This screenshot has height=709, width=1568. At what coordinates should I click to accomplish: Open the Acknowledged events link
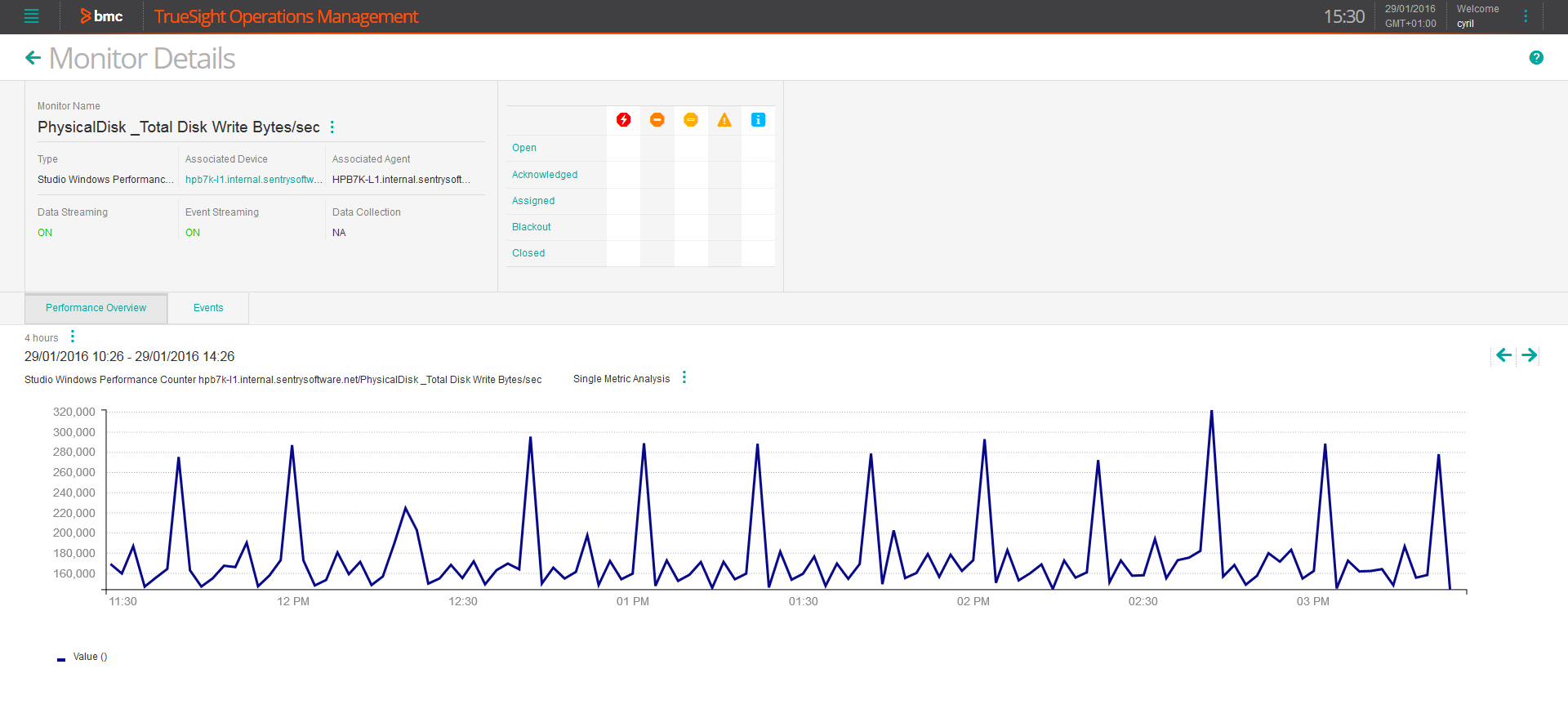(x=545, y=175)
